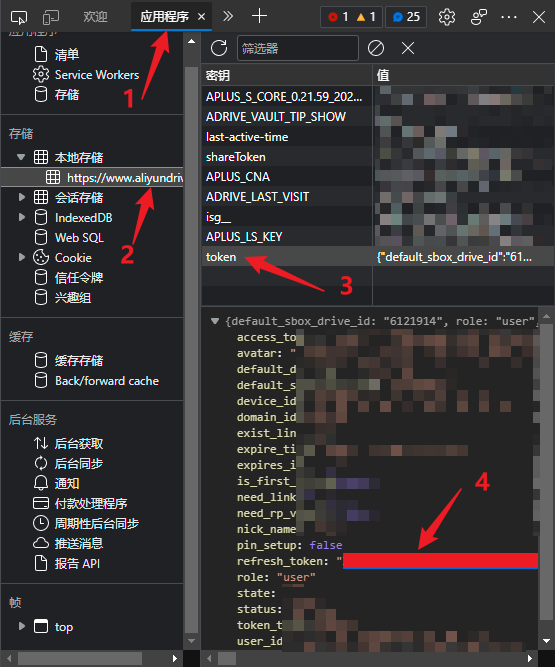
Task: Click the add tool plus icon
Action: [259, 17]
